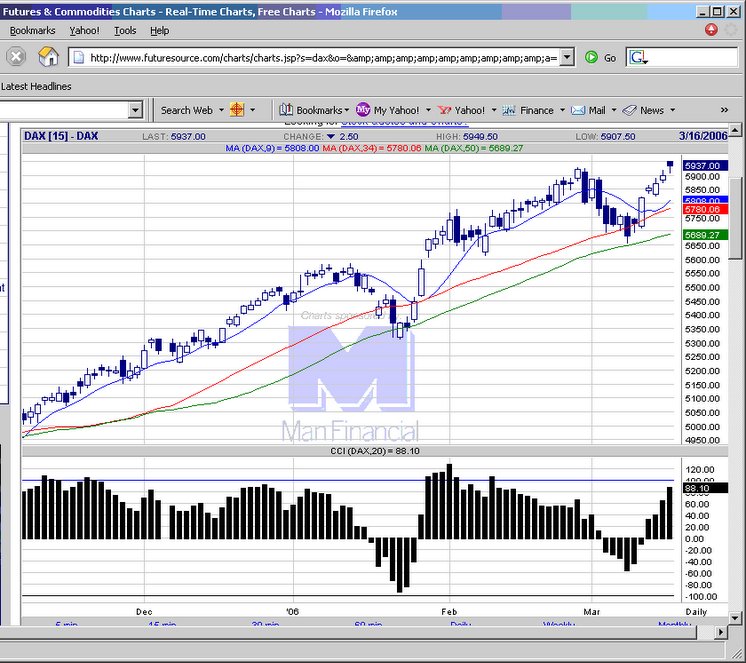Click the News icon in Yahoo toolbar
746x663 pixels.
pos(629,110)
